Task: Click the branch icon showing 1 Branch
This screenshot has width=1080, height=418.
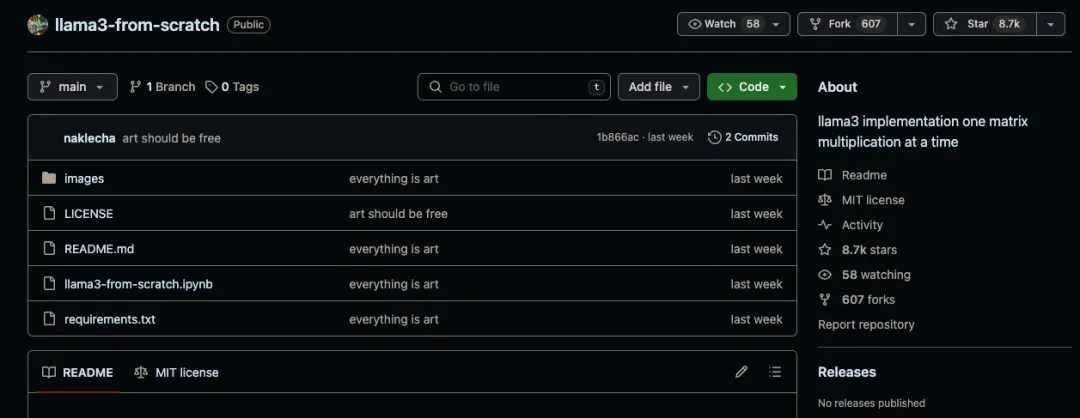Action: pyautogui.click(x=136, y=87)
